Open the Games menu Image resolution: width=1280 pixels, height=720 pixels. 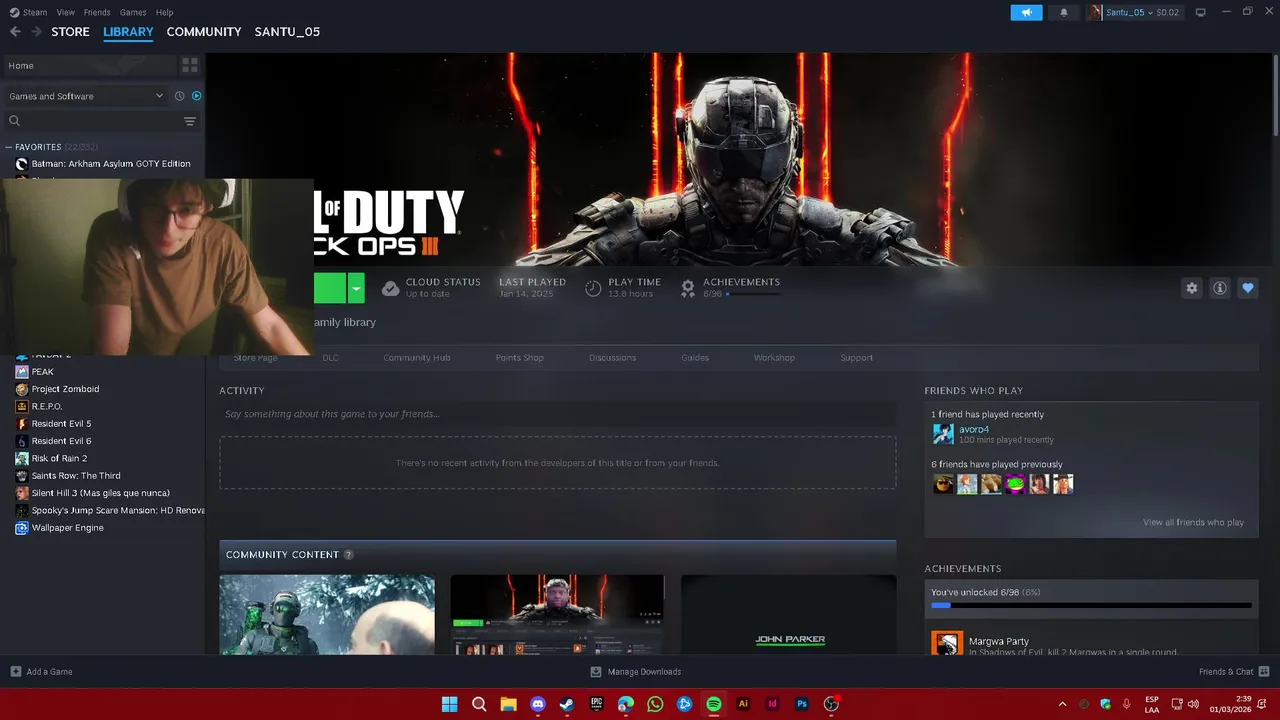click(133, 12)
